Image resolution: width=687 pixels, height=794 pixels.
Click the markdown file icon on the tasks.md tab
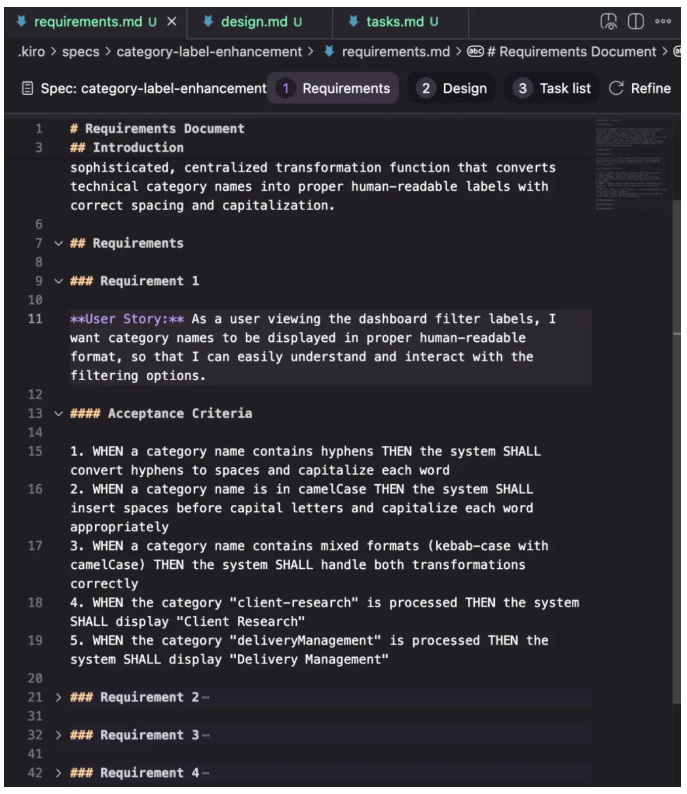(x=354, y=21)
